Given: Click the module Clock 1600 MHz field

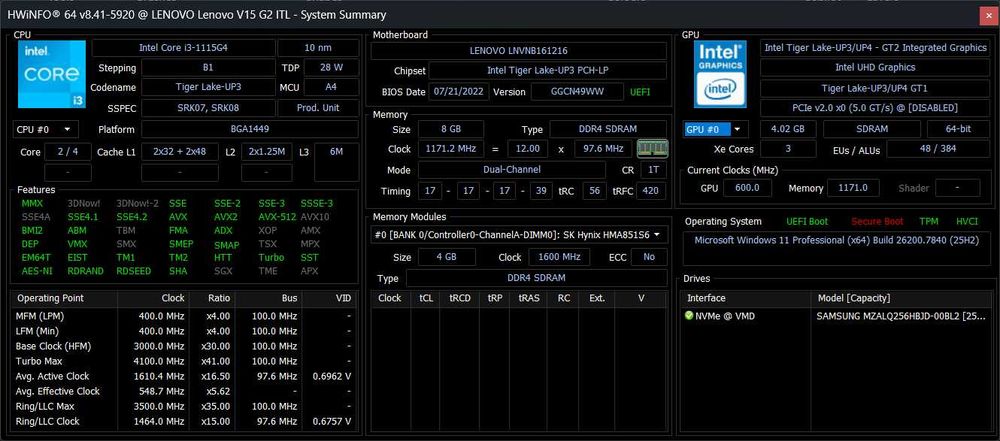Looking at the screenshot, I should (559, 257).
